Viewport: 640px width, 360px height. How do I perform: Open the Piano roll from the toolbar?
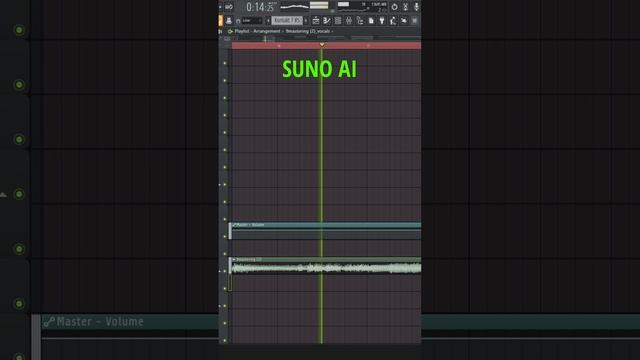[327, 20]
